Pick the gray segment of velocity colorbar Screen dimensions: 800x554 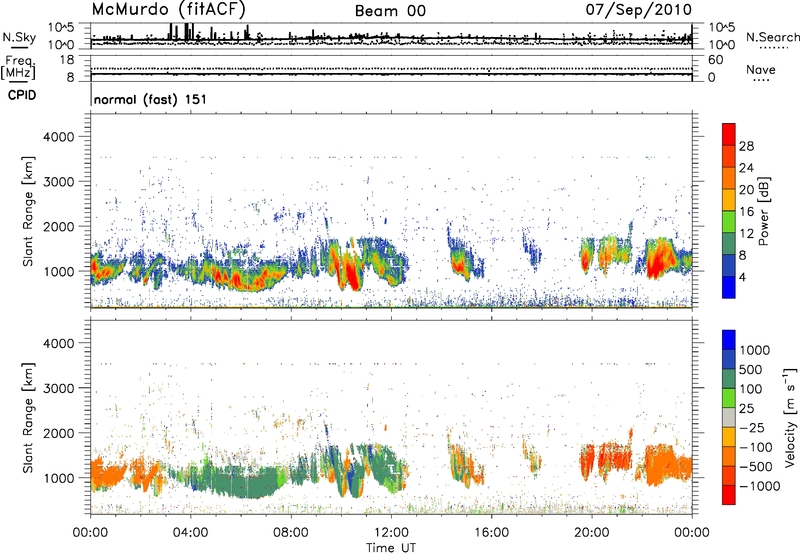[729, 417]
